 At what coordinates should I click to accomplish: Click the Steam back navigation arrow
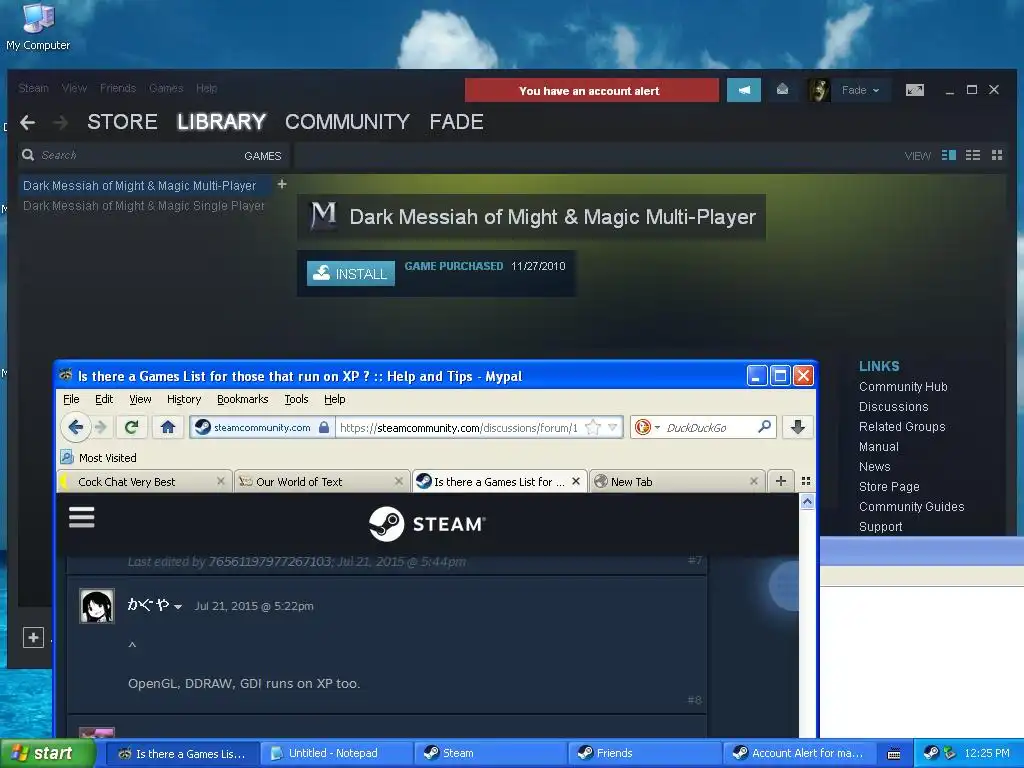27,122
